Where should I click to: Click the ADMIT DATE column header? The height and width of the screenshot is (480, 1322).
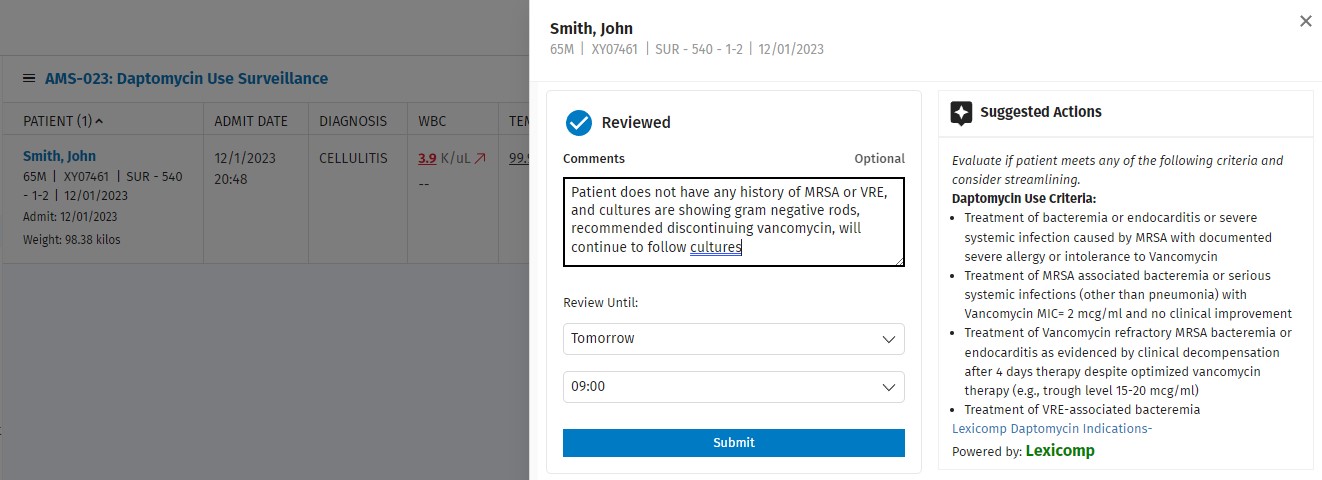tap(251, 121)
